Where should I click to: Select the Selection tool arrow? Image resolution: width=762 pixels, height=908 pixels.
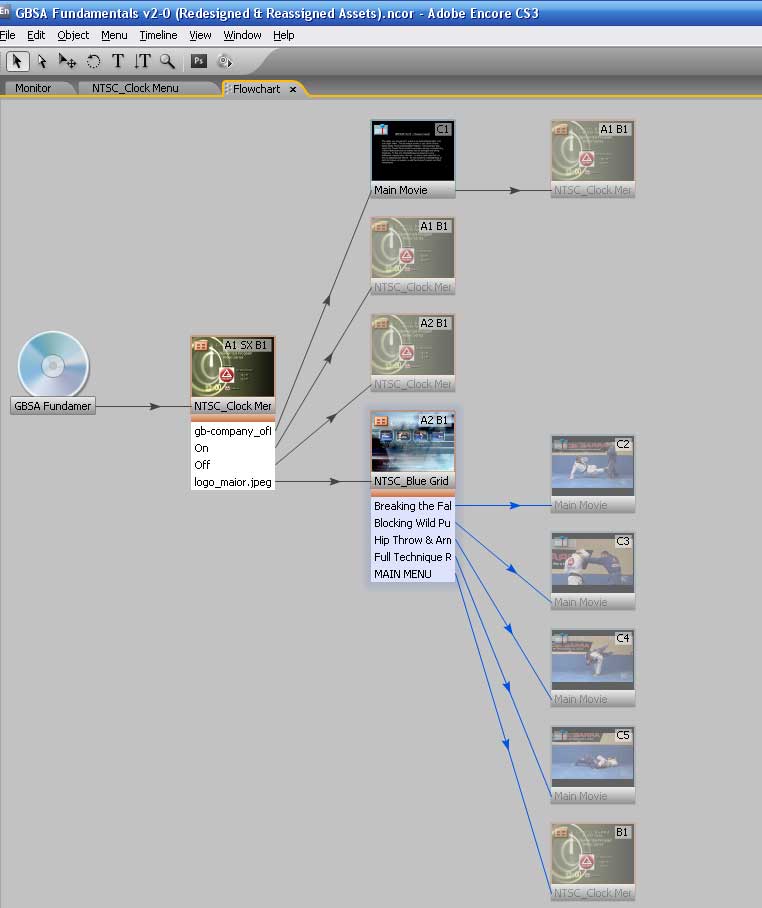[18, 61]
